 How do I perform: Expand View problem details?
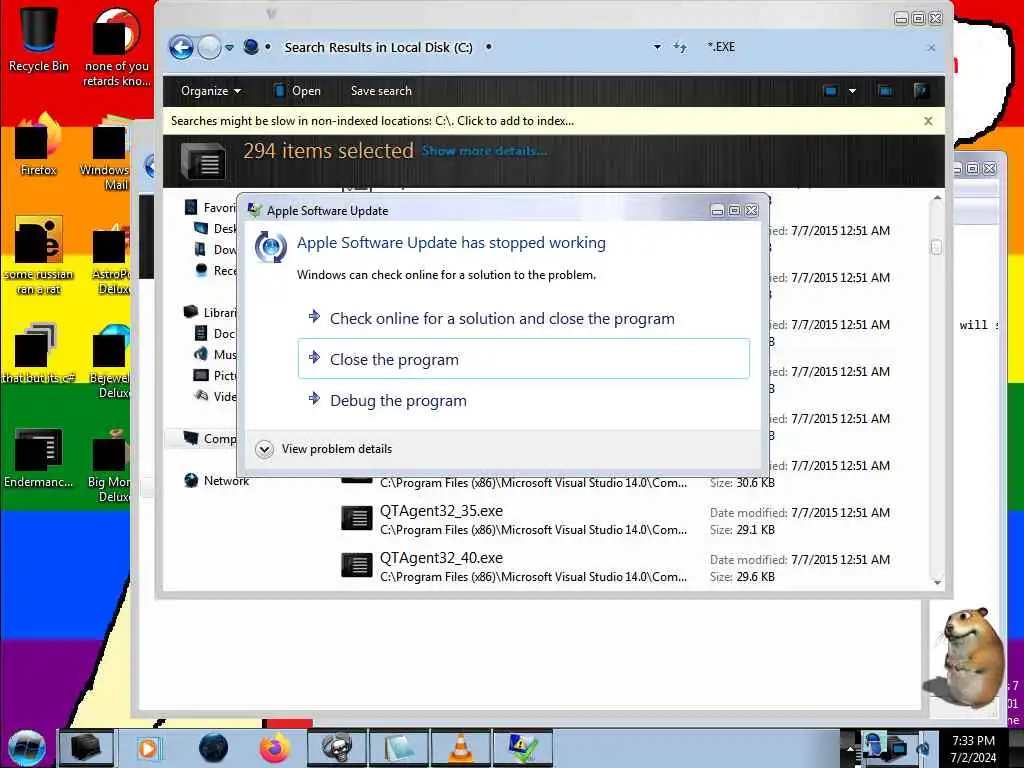[325, 449]
